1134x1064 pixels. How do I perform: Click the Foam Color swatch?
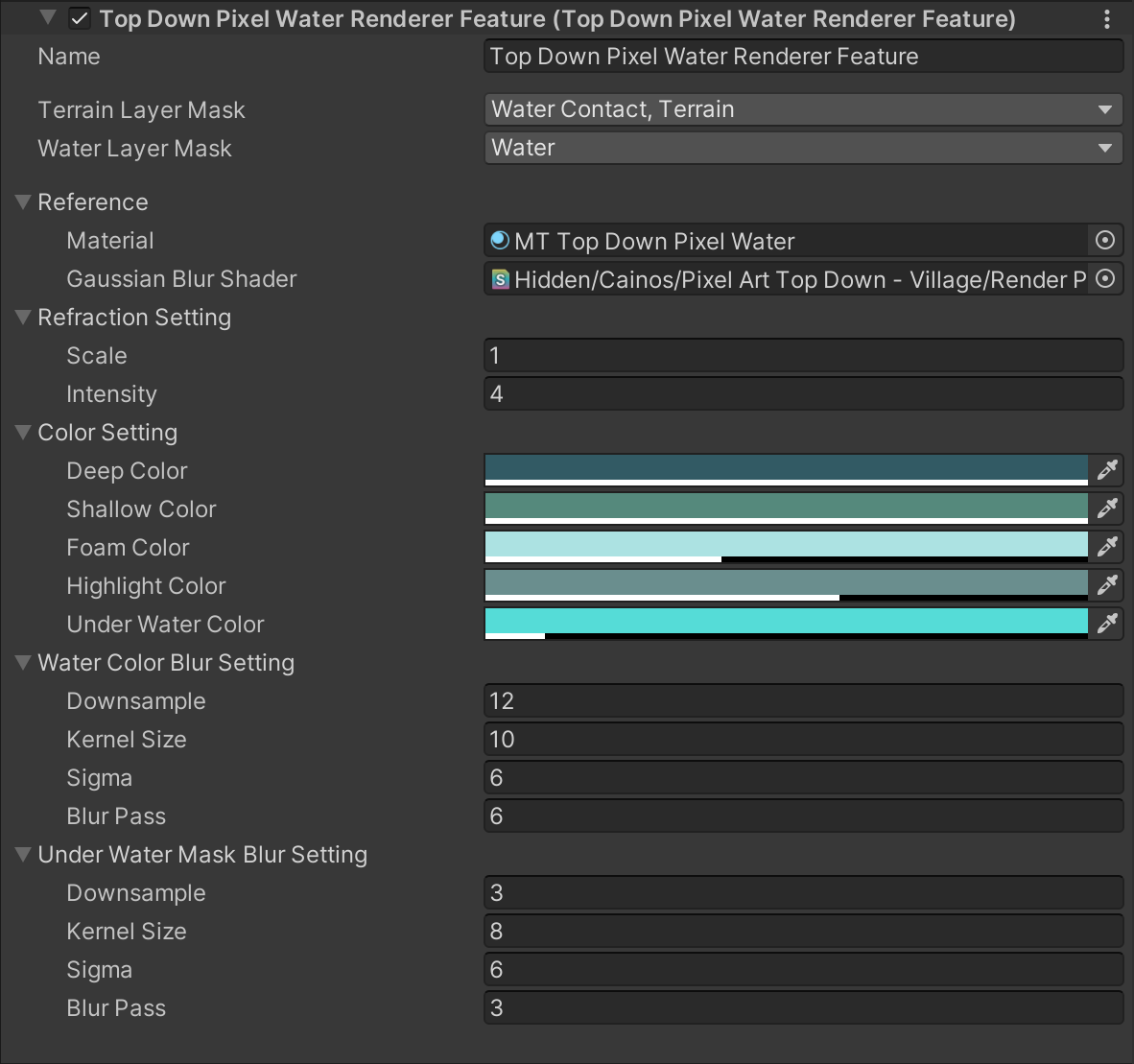coord(786,546)
